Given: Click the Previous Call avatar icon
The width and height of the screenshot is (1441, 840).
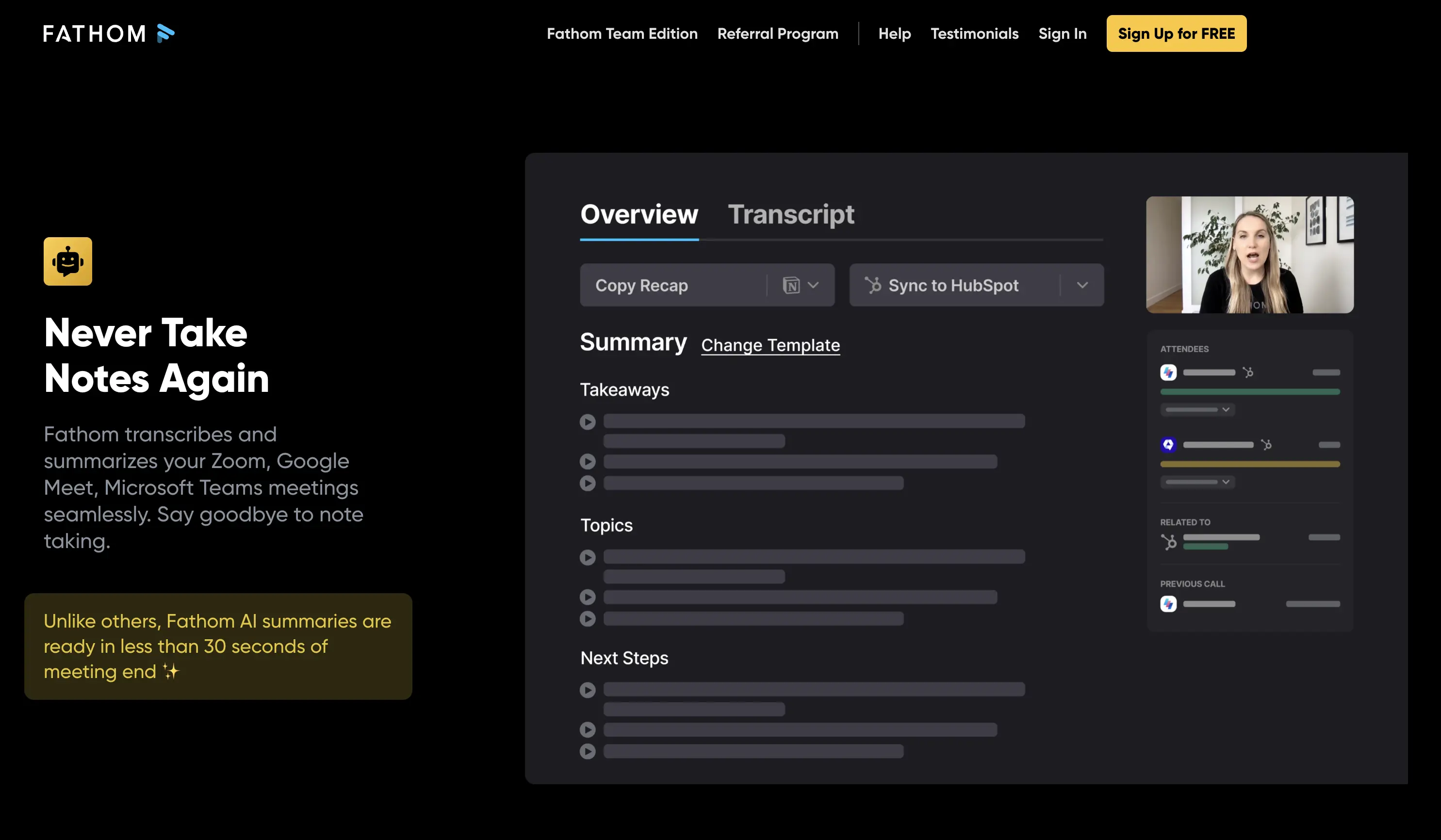Looking at the screenshot, I should pos(1168,604).
